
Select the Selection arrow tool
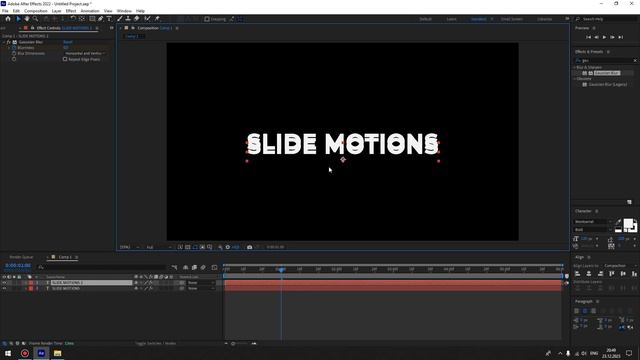tap(18, 19)
